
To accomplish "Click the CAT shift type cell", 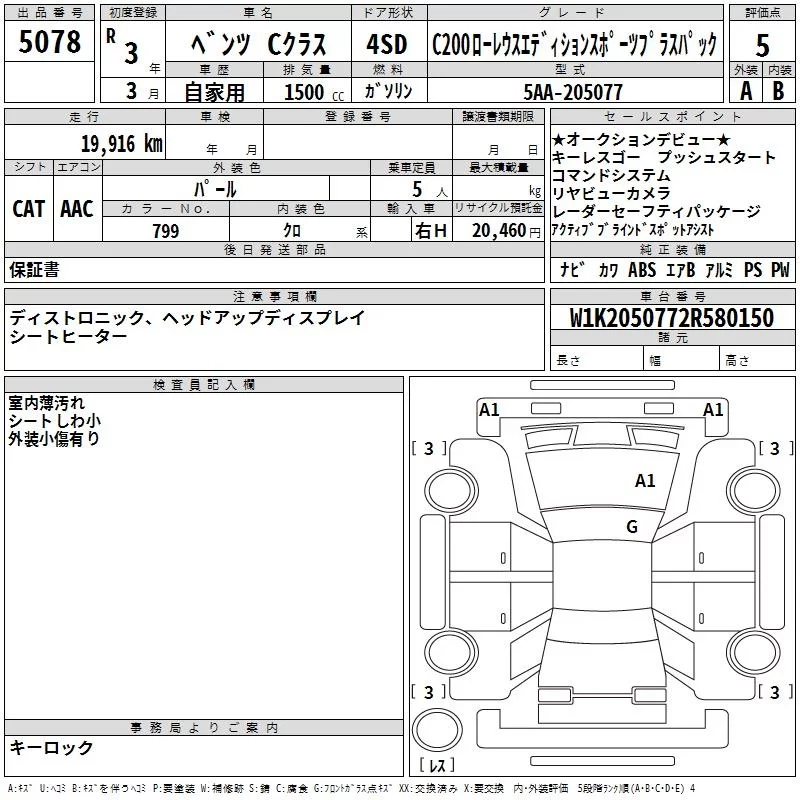I will 28,208.
